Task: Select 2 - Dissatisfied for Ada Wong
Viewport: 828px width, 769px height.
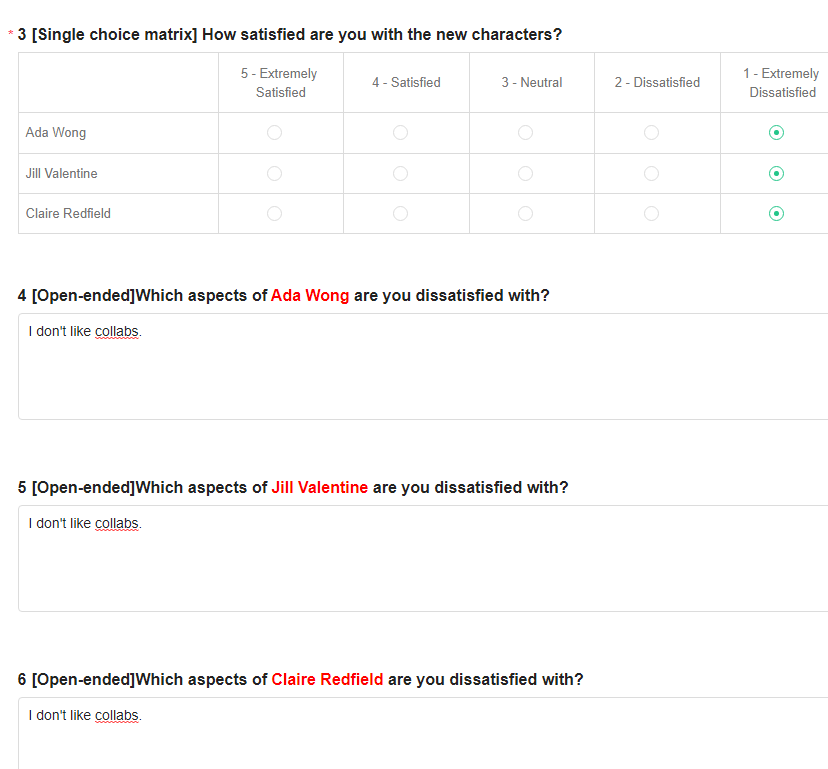Action: pos(651,133)
